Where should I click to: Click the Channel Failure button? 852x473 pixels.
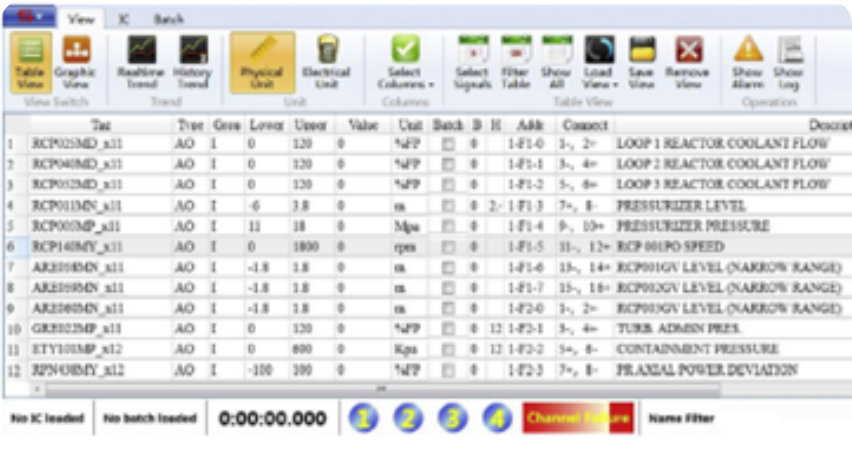pos(579,418)
